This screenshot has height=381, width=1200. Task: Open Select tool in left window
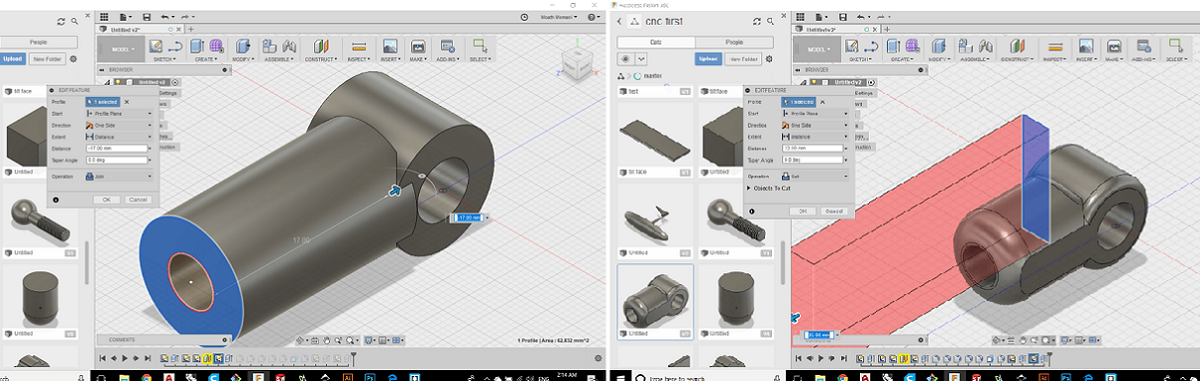[479, 45]
